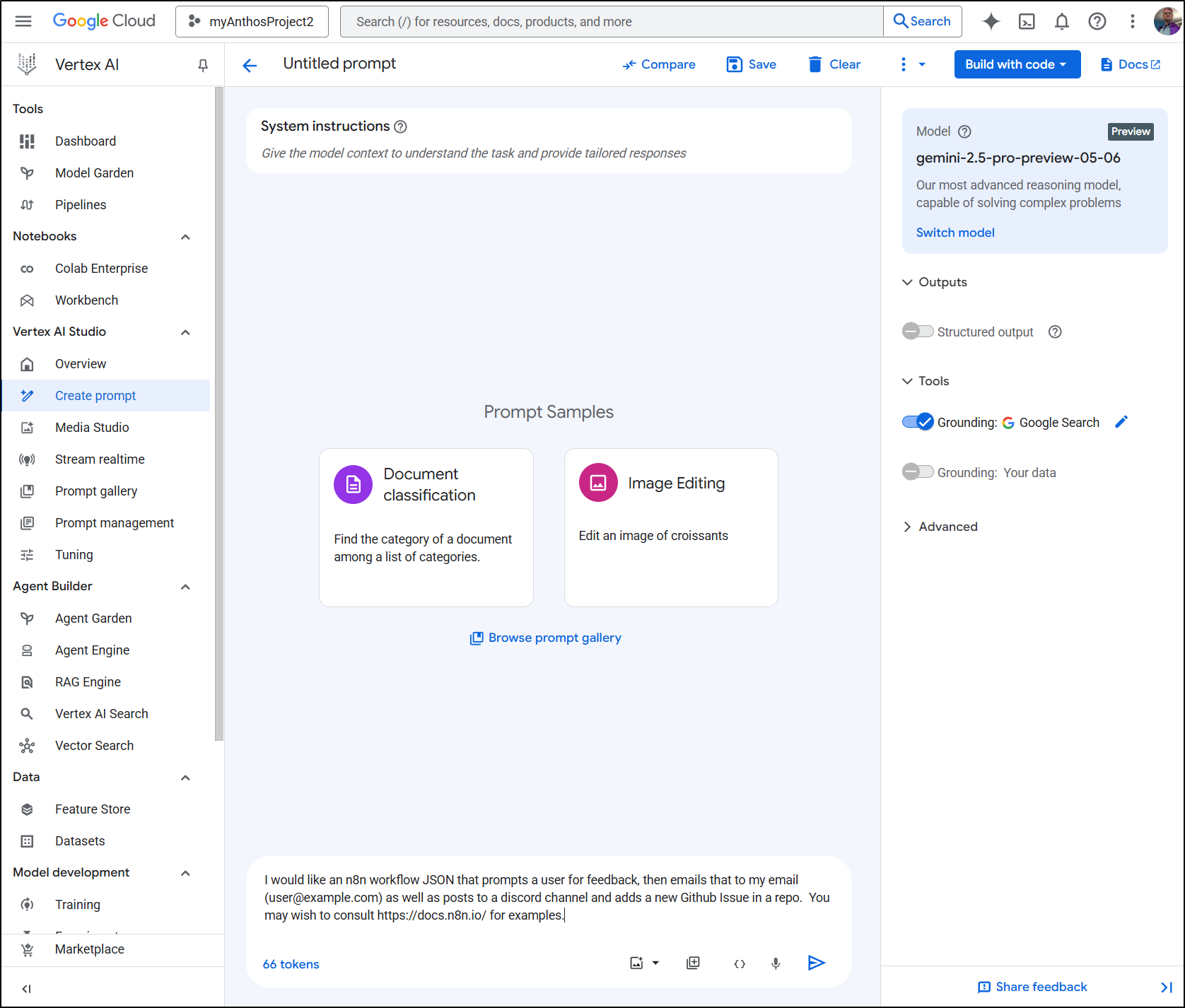1185x1008 pixels.
Task: Click the sidebar vertical scrollbar
Action: coord(219,414)
